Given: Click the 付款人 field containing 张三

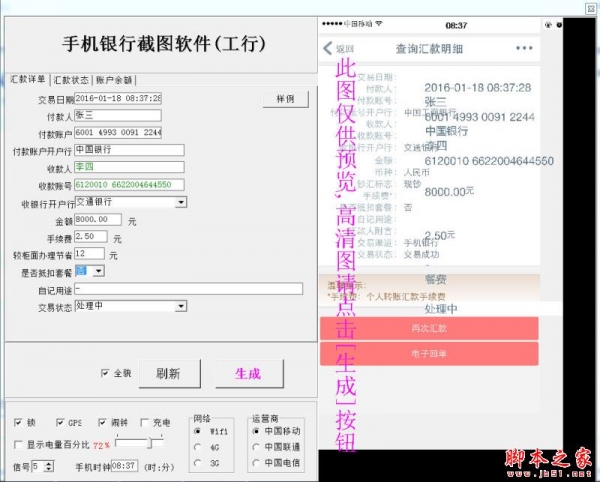Looking at the screenshot, I should tap(118, 116).
